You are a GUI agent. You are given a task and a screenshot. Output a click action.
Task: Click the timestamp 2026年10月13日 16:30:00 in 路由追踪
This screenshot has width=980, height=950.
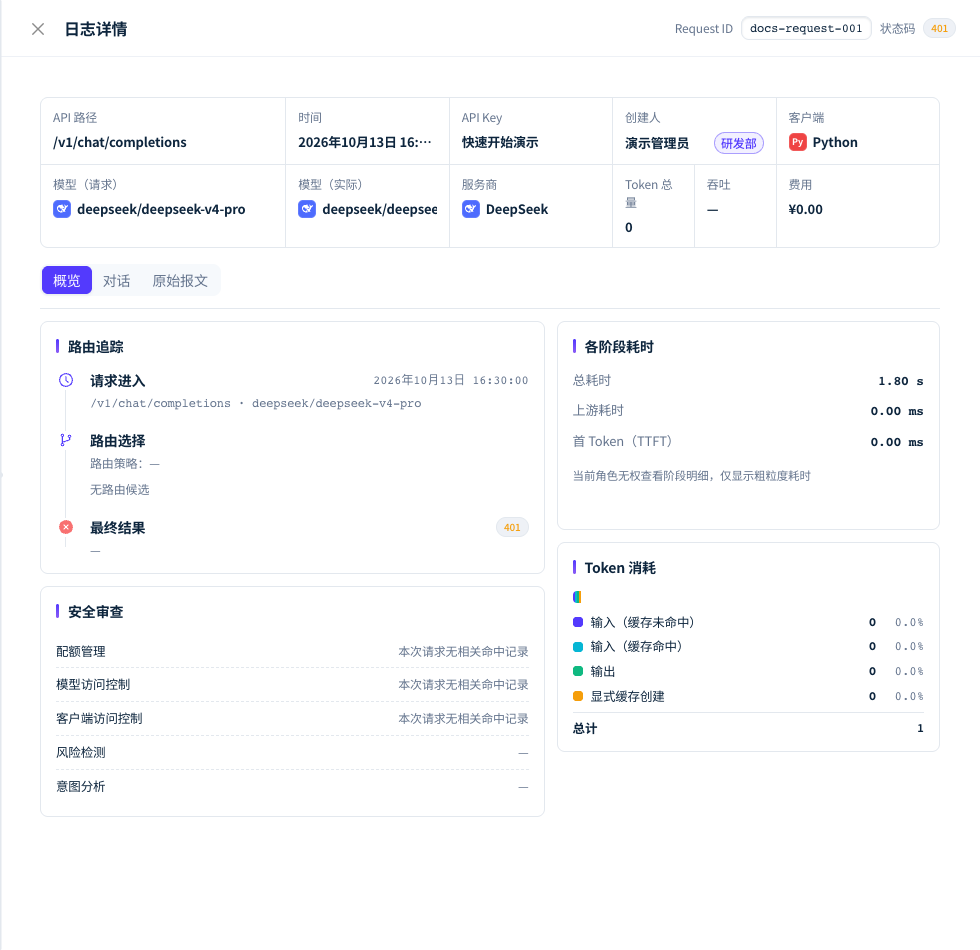point(451,380)
